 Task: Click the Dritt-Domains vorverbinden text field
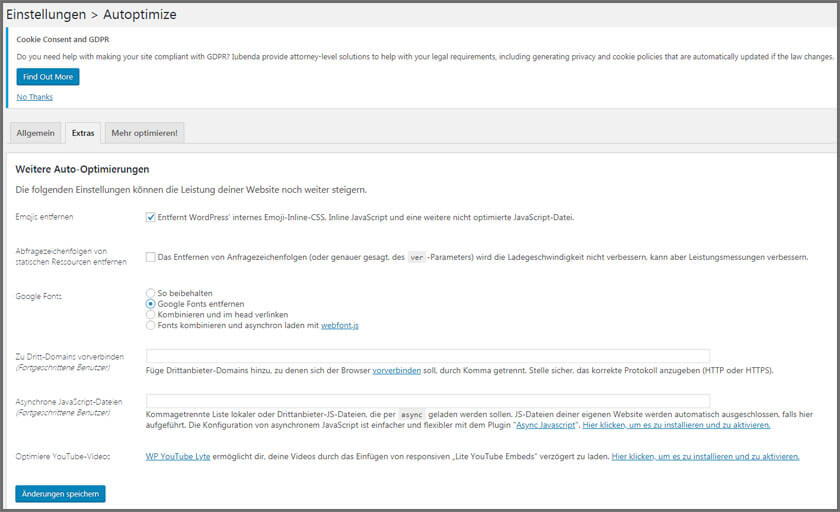tap(428, 356)
